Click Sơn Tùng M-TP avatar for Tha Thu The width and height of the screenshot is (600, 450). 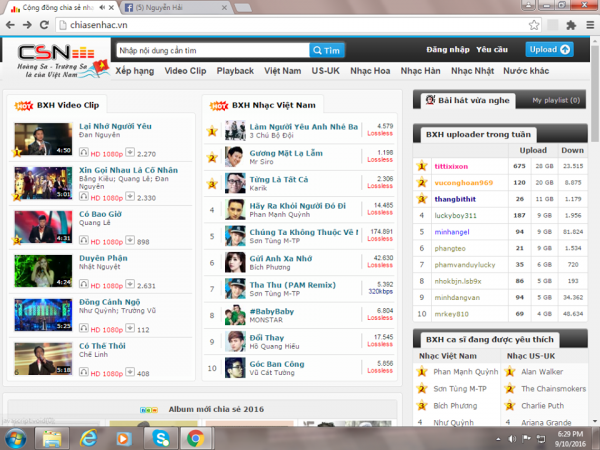pyautogui.click(x=235, y=289)
